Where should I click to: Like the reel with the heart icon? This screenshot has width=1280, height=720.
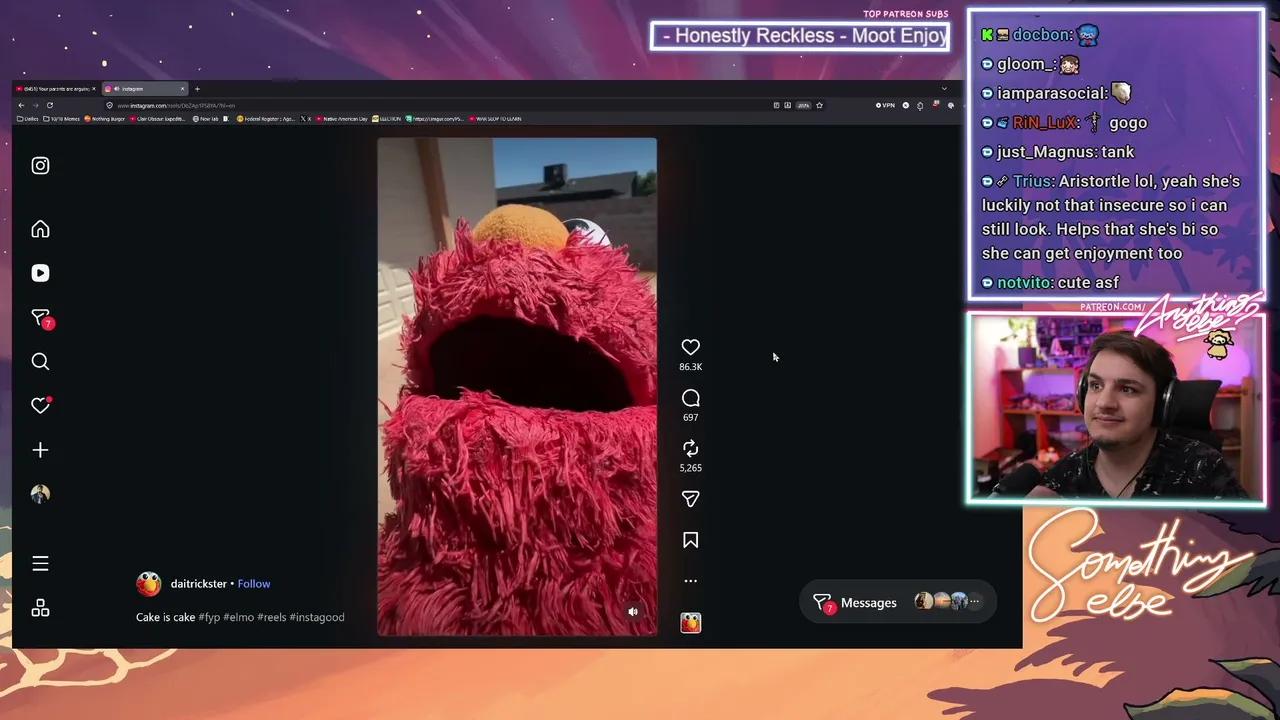690,347
